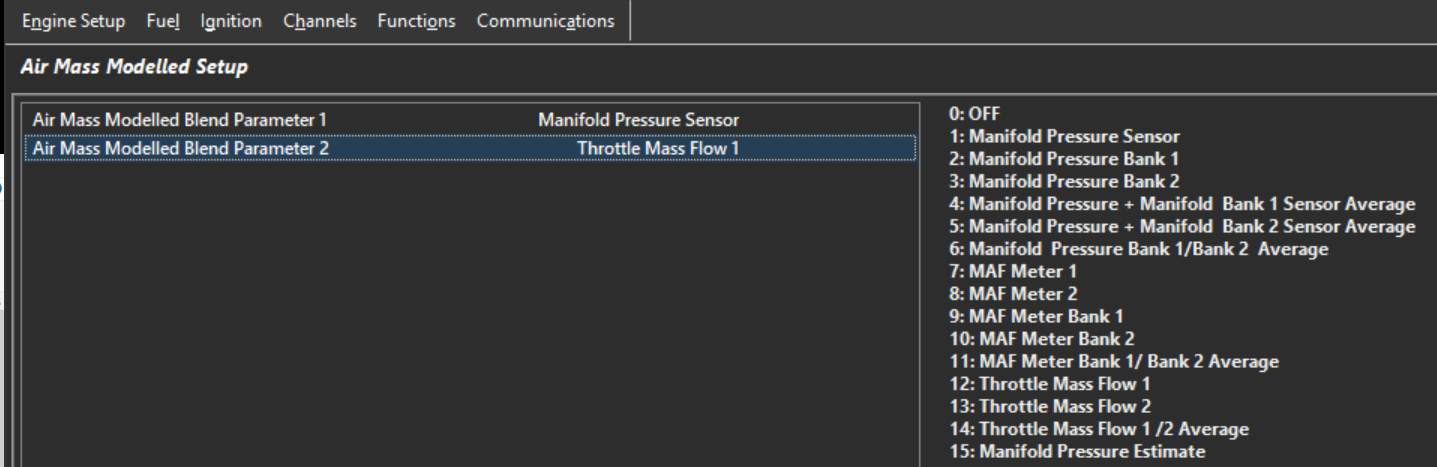Choose option 14: Throttle Mass Flow 1/2 Average
Viewport: 1437px width, 467px height.
[1096, 429]
